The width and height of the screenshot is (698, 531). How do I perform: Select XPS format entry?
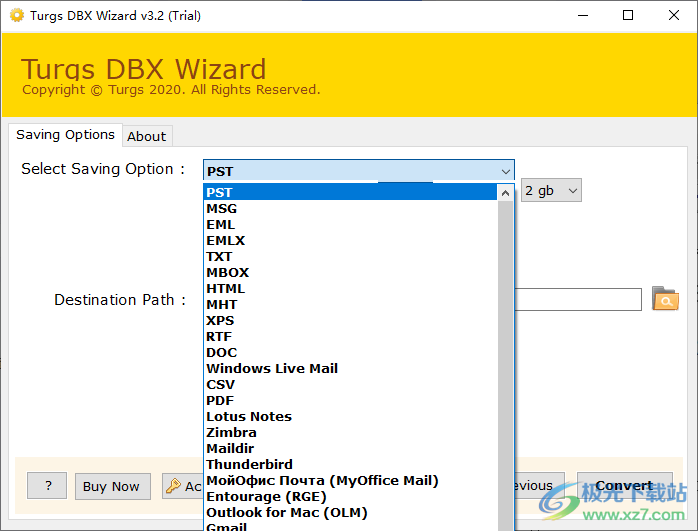click(350, 320)
